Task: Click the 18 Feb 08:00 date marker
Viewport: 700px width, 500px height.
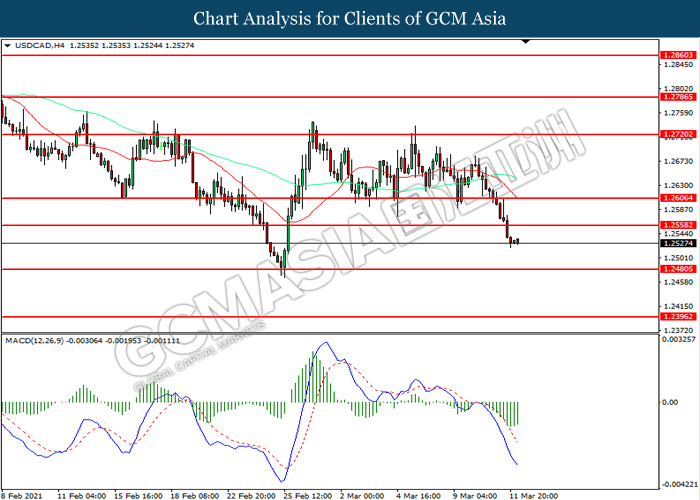Action: point(195,496)
